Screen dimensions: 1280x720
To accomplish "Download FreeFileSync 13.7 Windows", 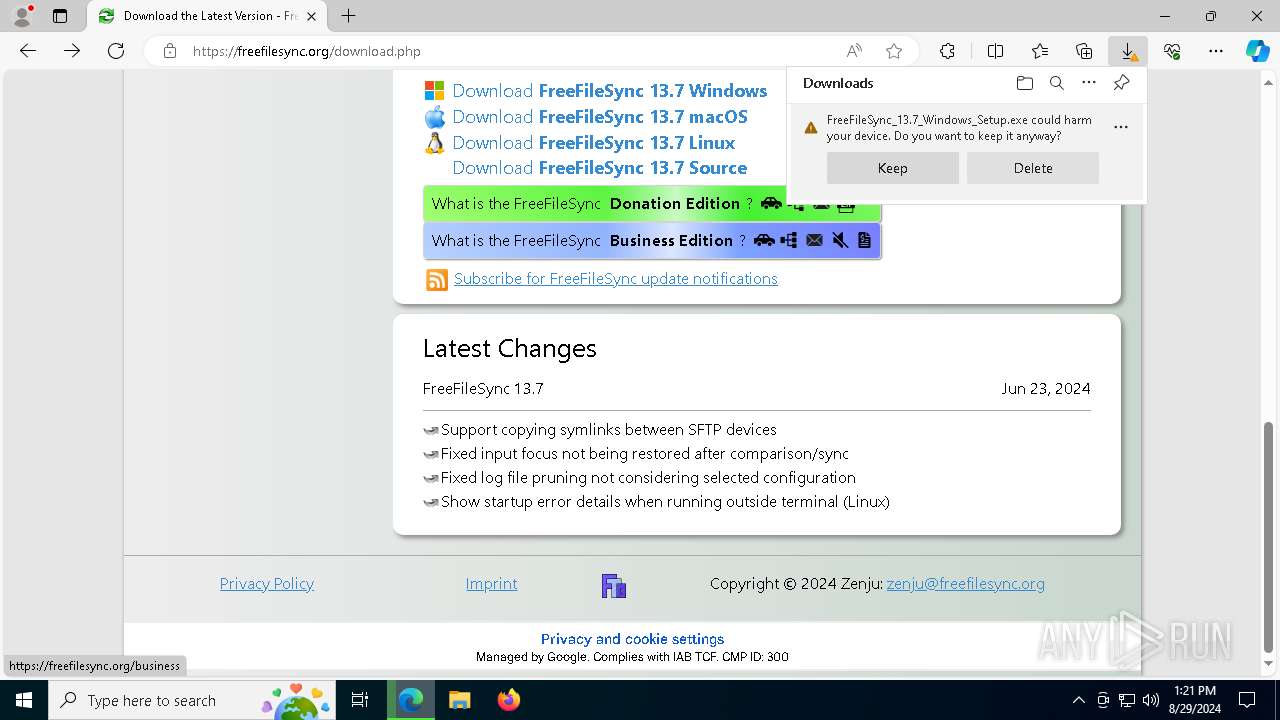I will tap(609, 91).
